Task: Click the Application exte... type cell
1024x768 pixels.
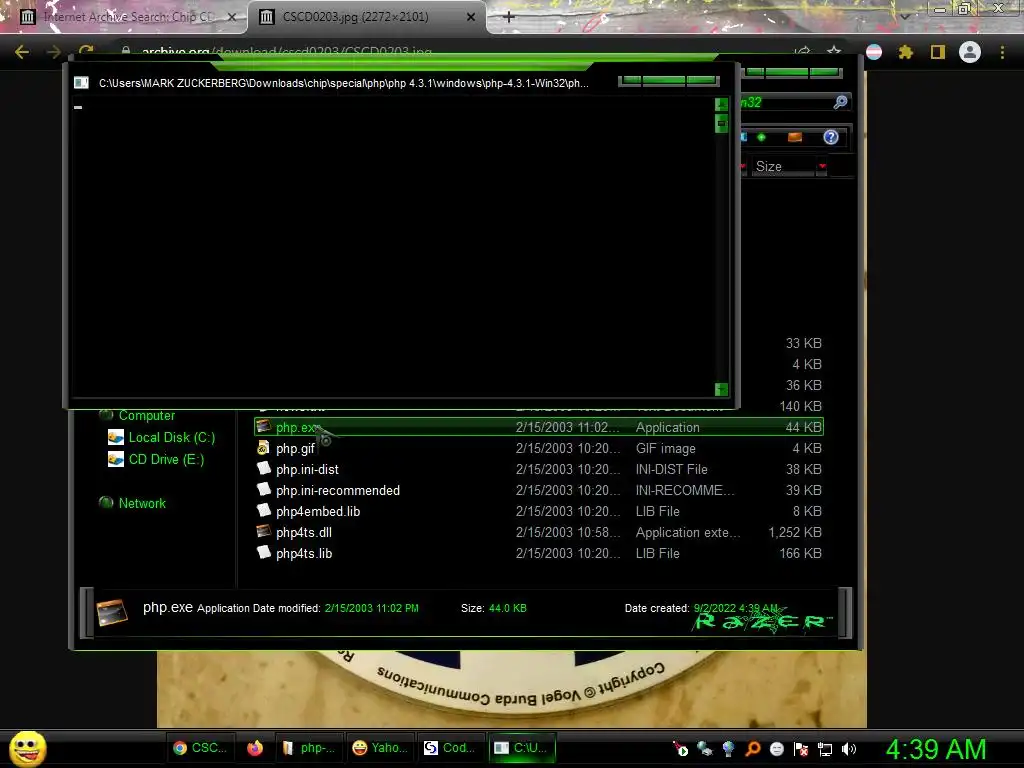Action: 688,532
